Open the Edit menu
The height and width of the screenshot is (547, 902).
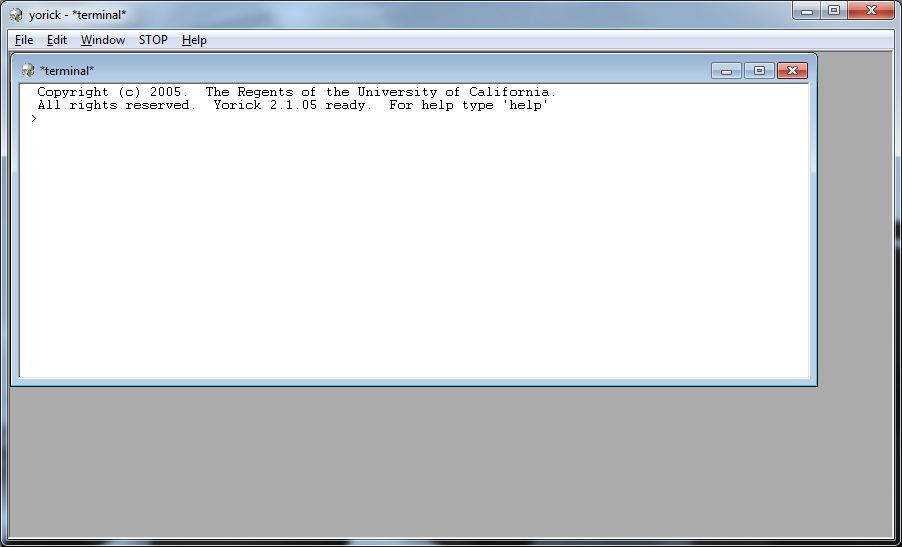57,40
